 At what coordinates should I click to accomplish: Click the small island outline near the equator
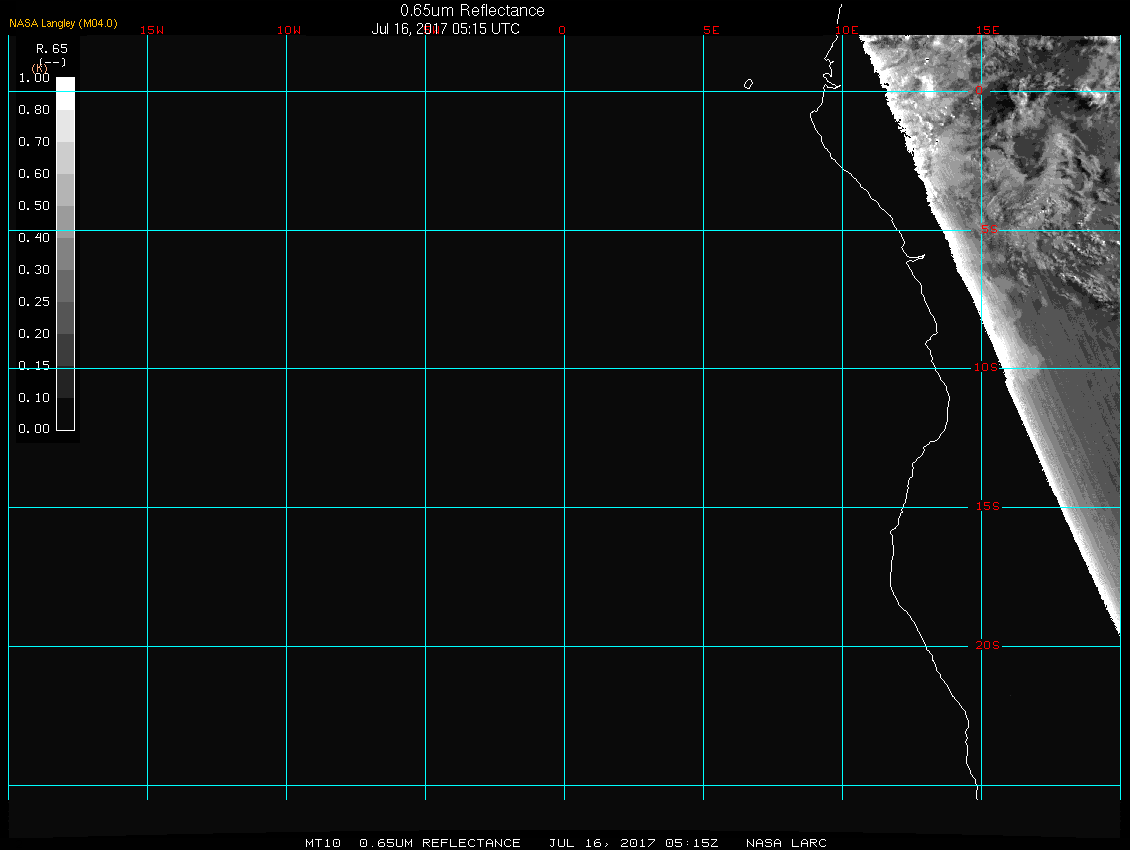[x=748, y=84]
